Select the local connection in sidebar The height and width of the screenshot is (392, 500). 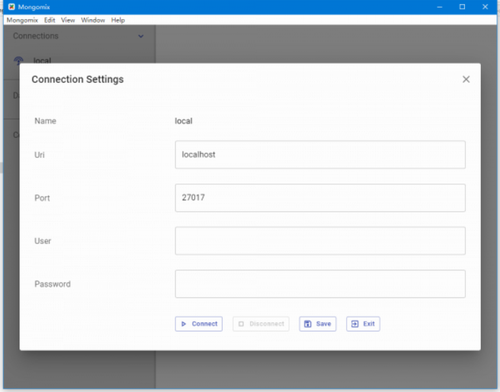[x=42, y=60]
